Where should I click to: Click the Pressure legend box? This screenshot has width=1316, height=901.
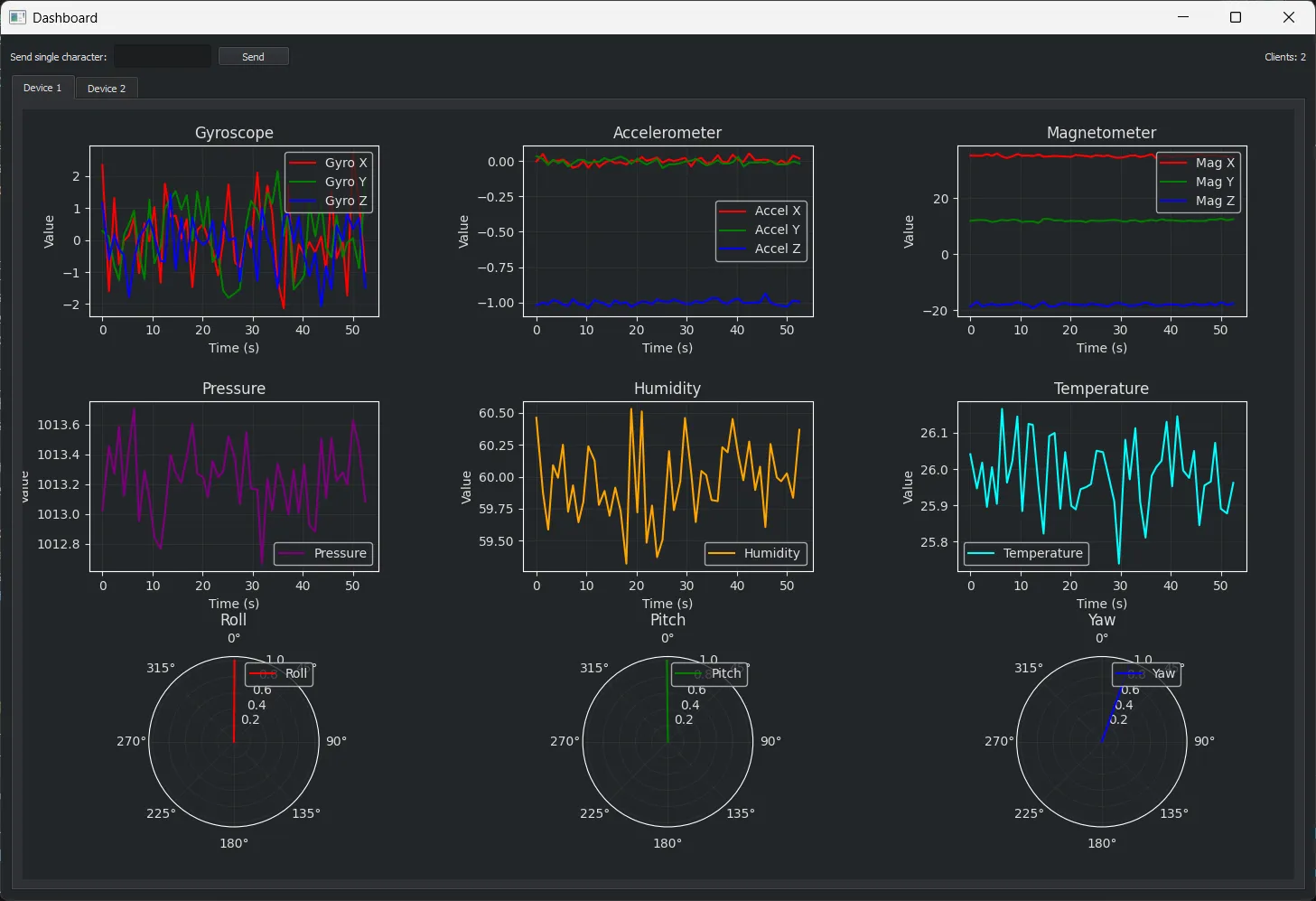323,553
